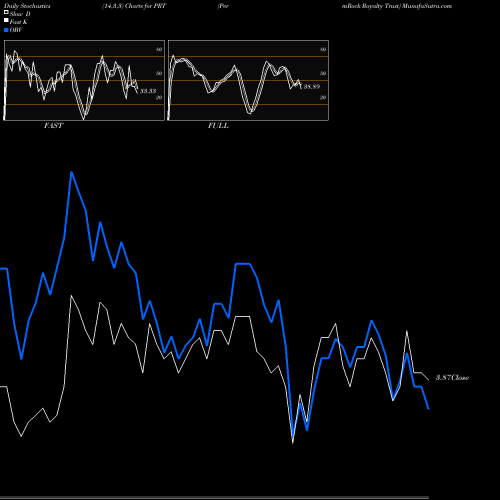
Task: Click the '3.87 Close' price label
Action: coord(452,378)
